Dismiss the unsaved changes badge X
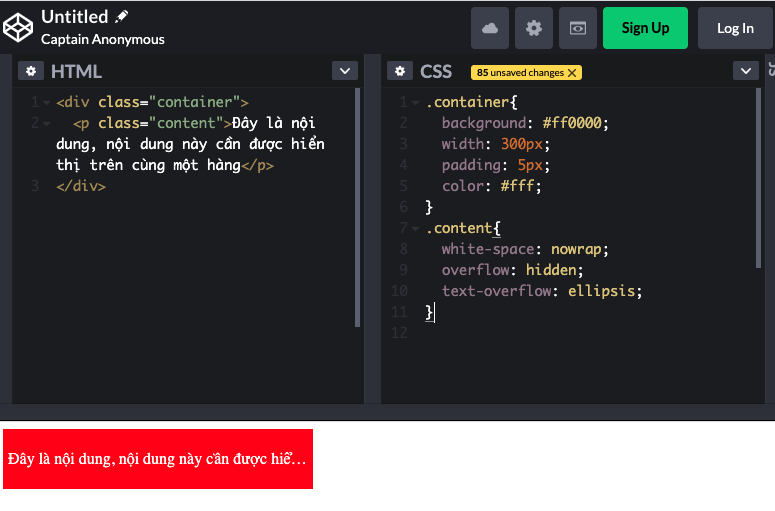 572,73
